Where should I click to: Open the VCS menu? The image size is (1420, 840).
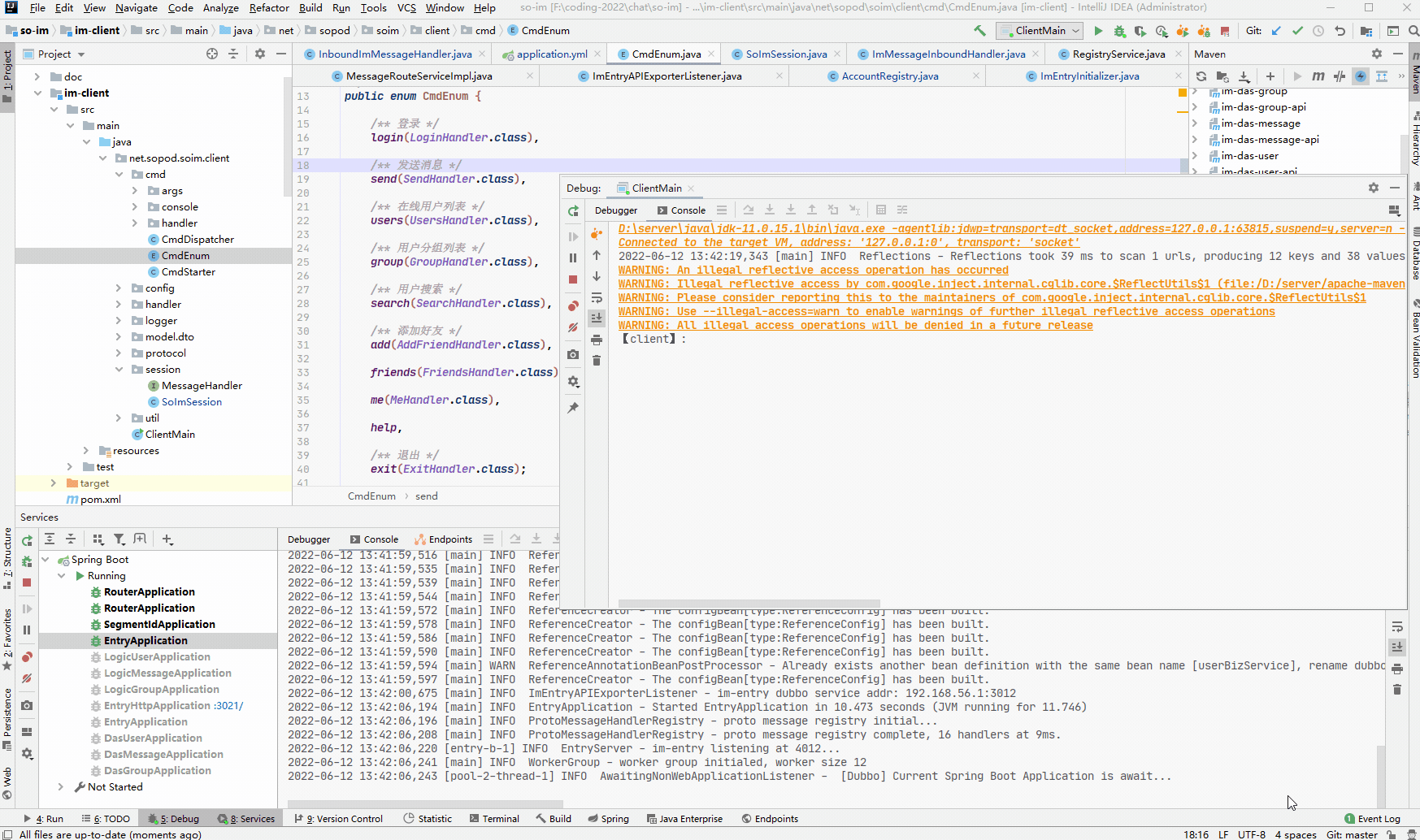[406, 8]
